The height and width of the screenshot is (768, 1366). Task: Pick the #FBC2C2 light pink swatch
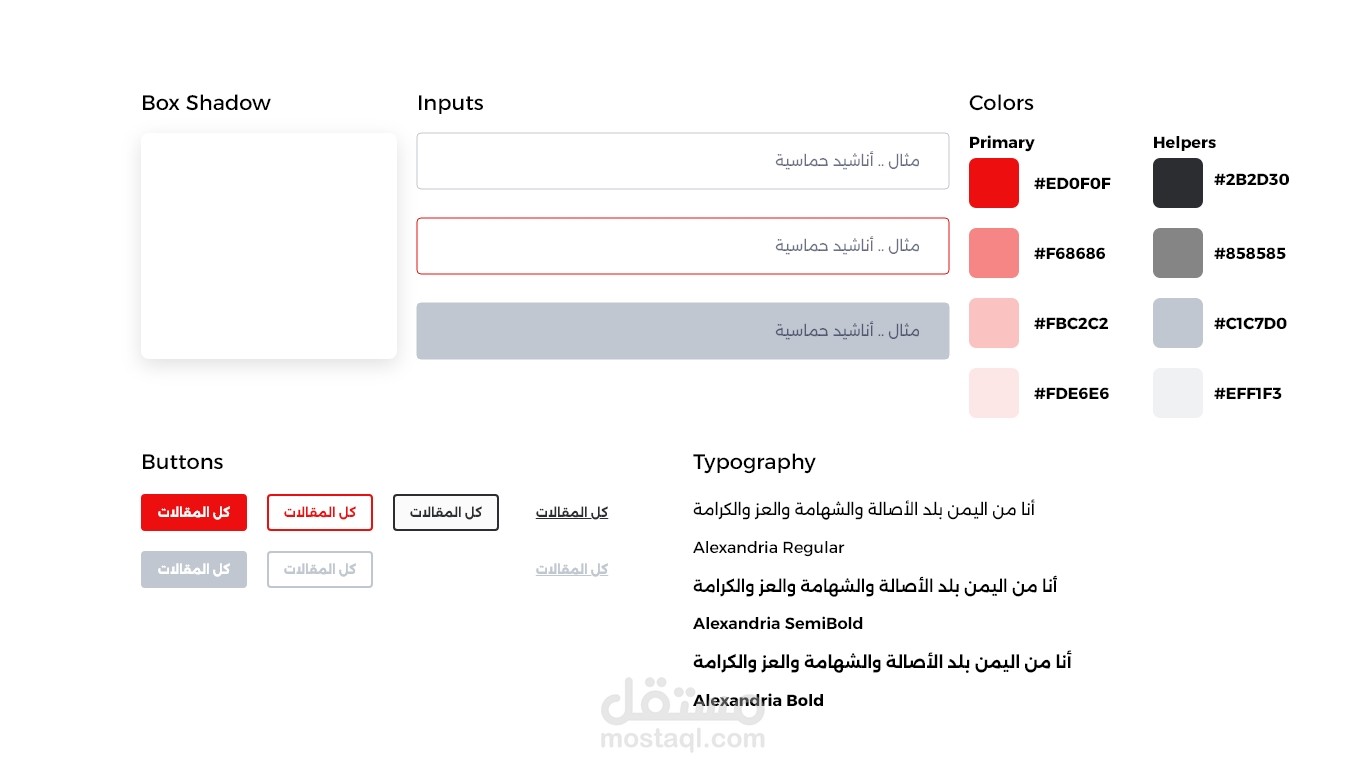[994, 323]
